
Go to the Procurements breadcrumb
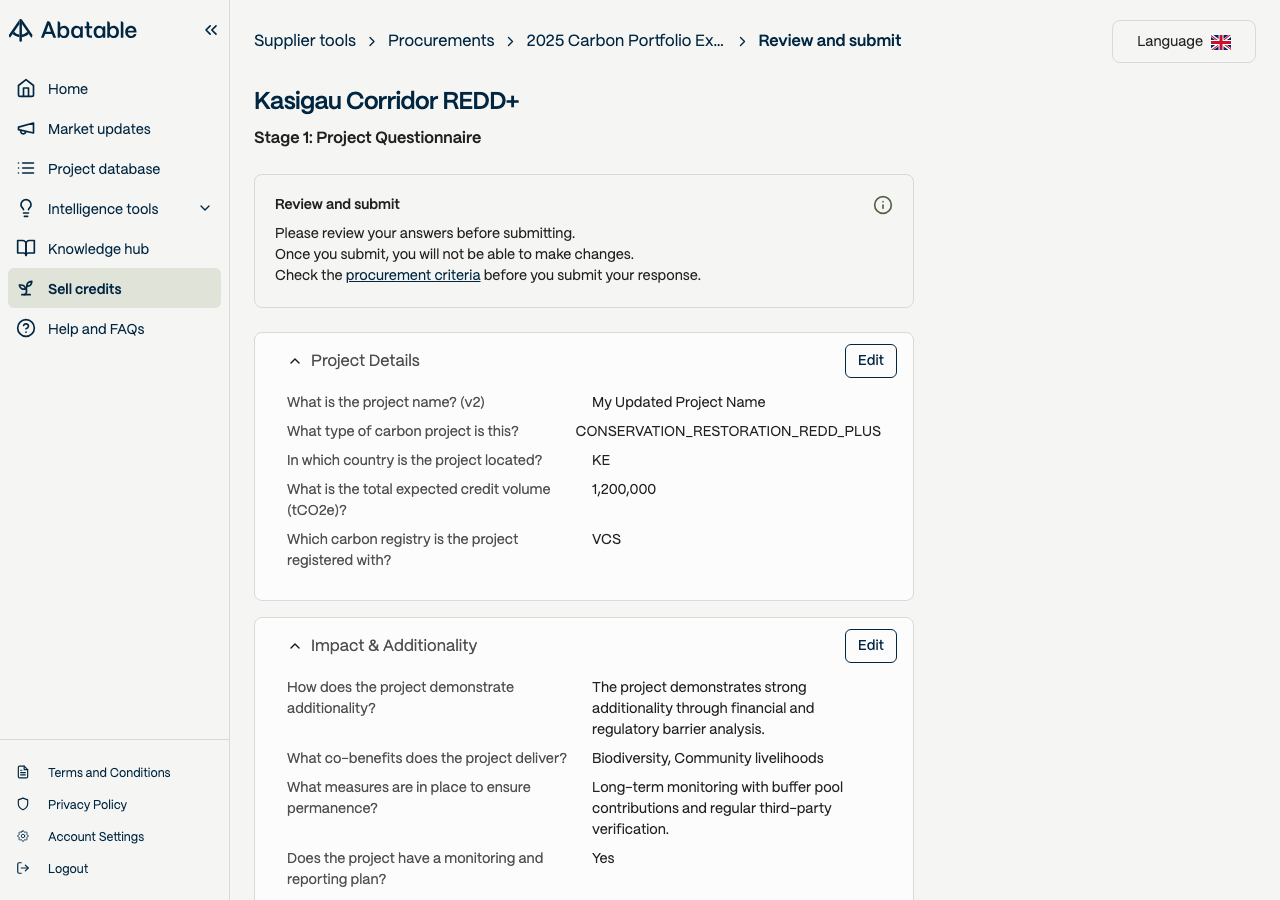(x=441, y=41)
